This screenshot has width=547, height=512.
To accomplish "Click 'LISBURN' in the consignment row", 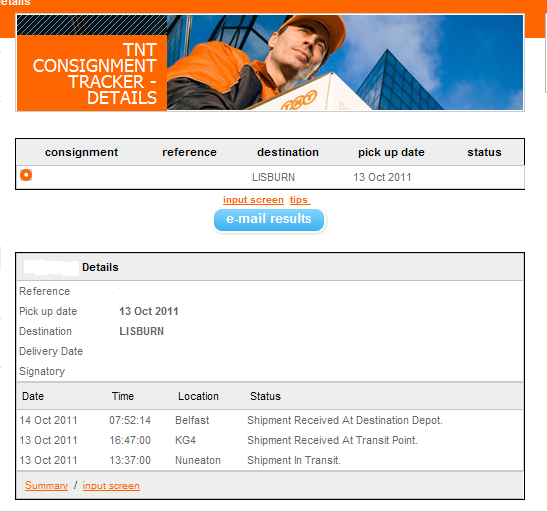I will tap(273, 177).
